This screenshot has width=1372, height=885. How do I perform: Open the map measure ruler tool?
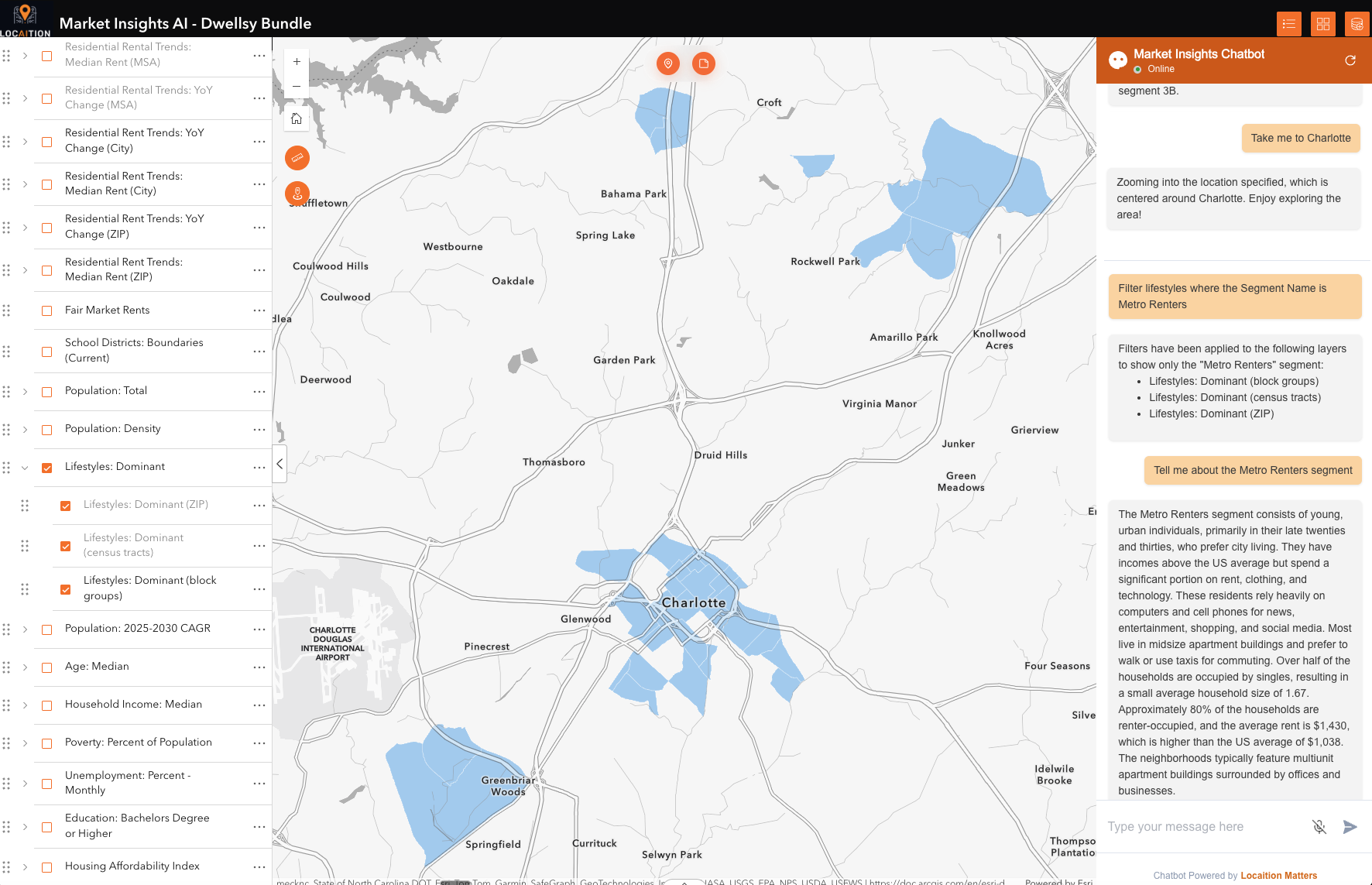[297, 158]
